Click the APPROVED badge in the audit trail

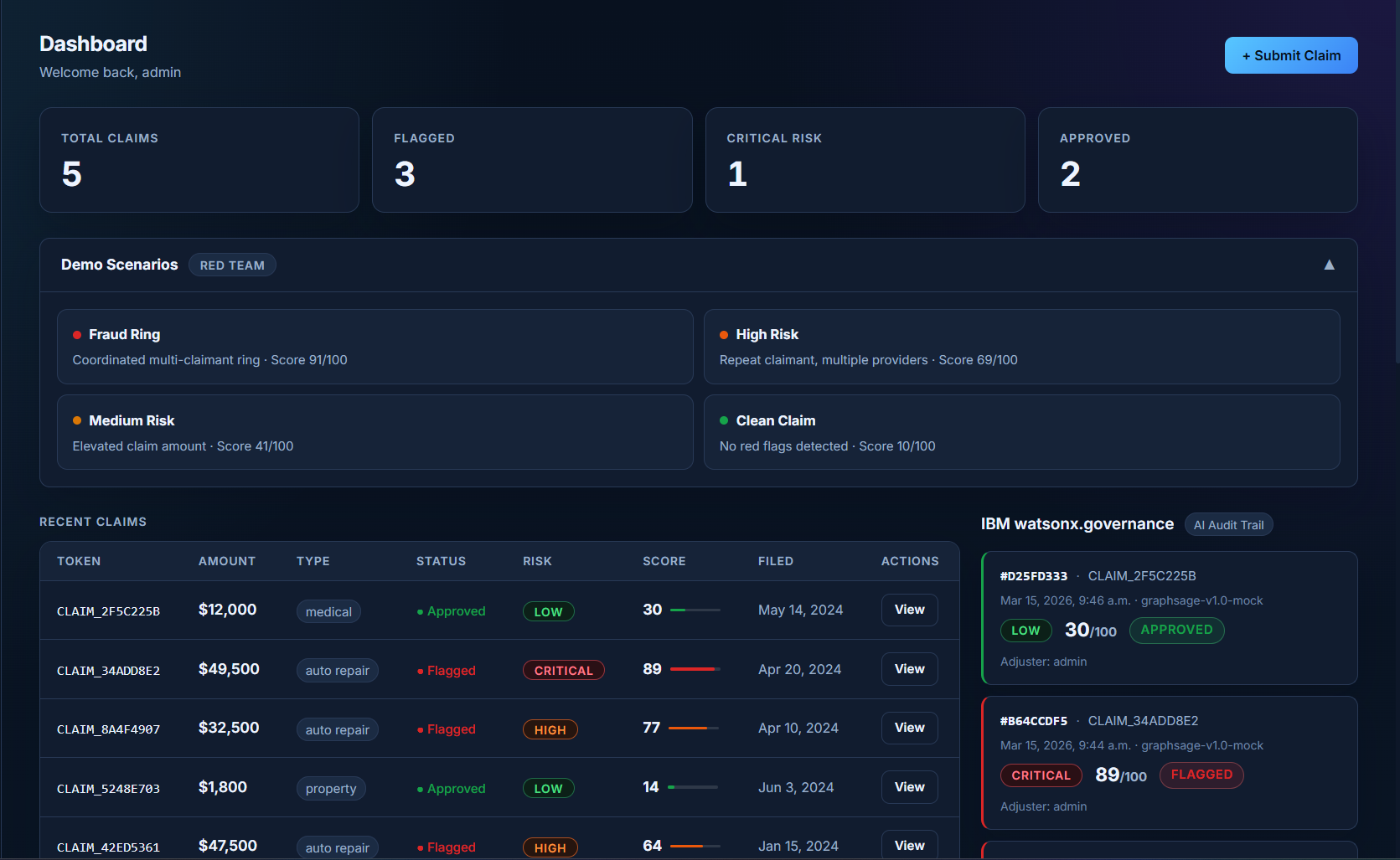[1176, 630]
